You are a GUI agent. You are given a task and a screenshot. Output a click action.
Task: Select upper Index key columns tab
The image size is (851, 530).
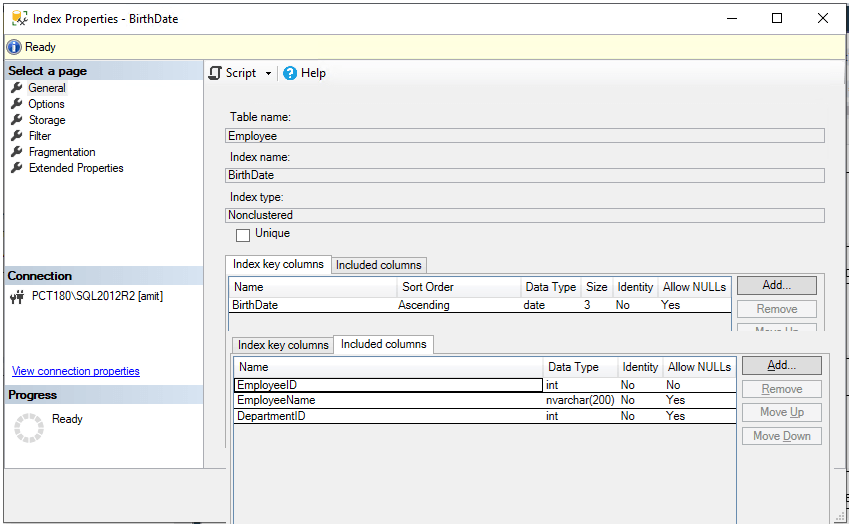(x=278, y=264)
